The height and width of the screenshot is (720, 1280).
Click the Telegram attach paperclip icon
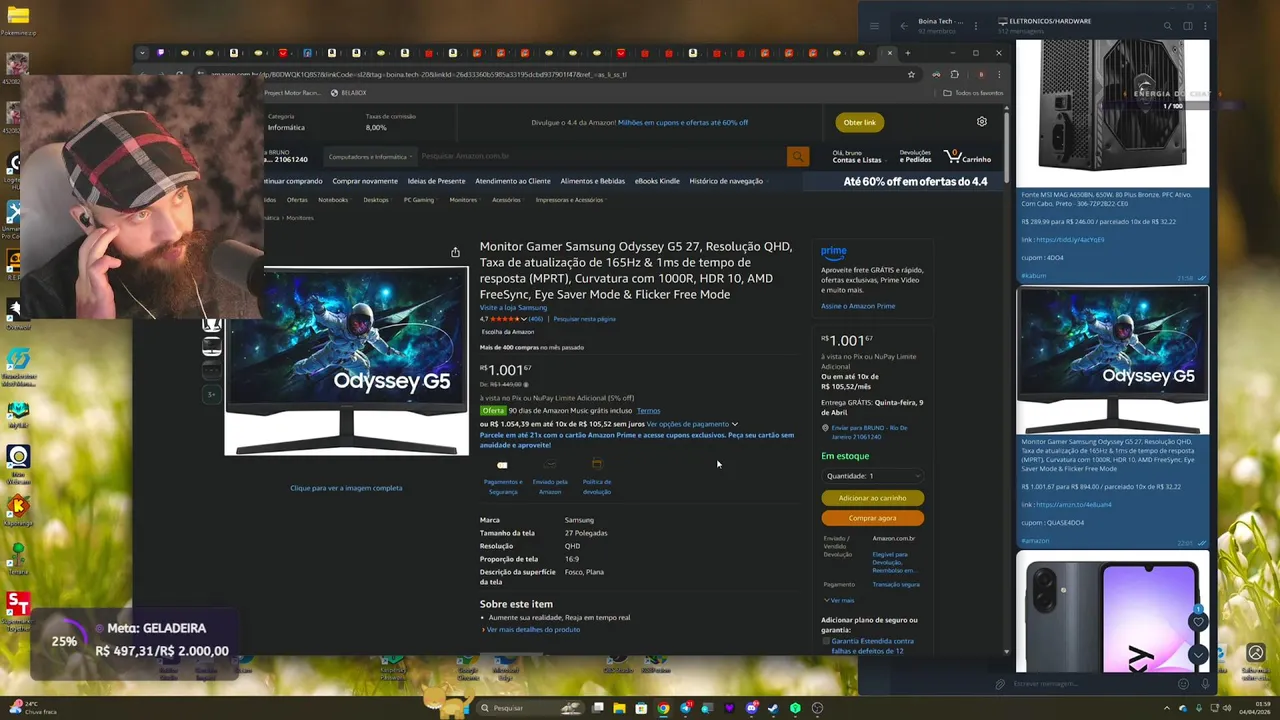[1000, 684]
